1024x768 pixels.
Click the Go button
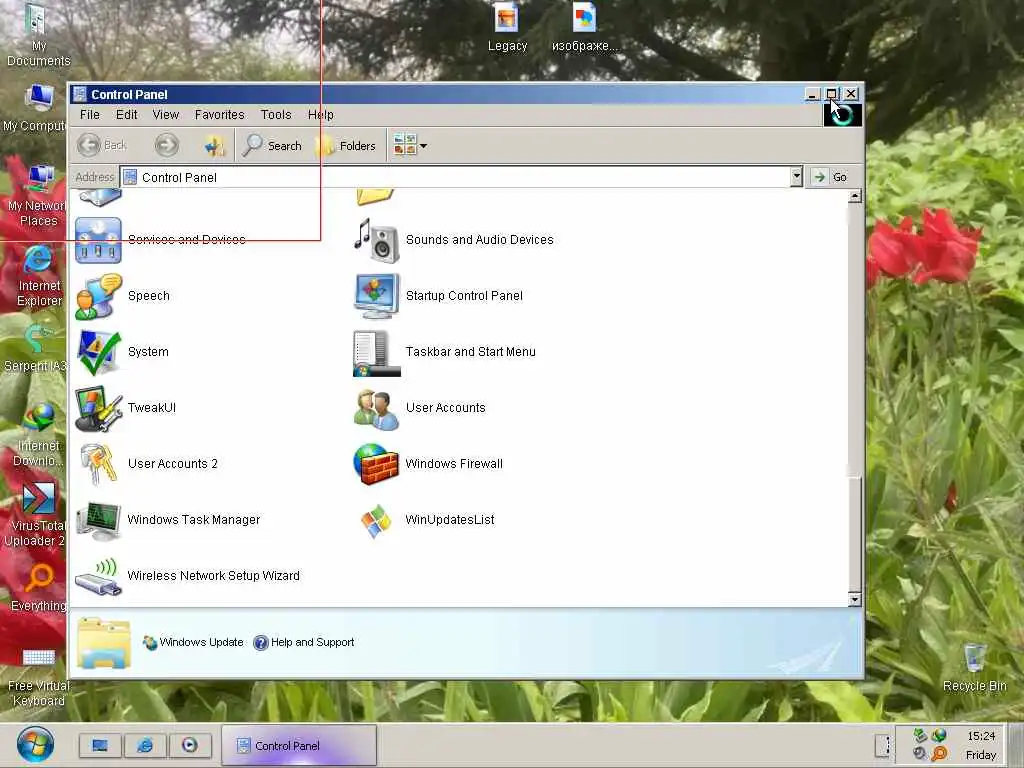click(x=831, y=177)
